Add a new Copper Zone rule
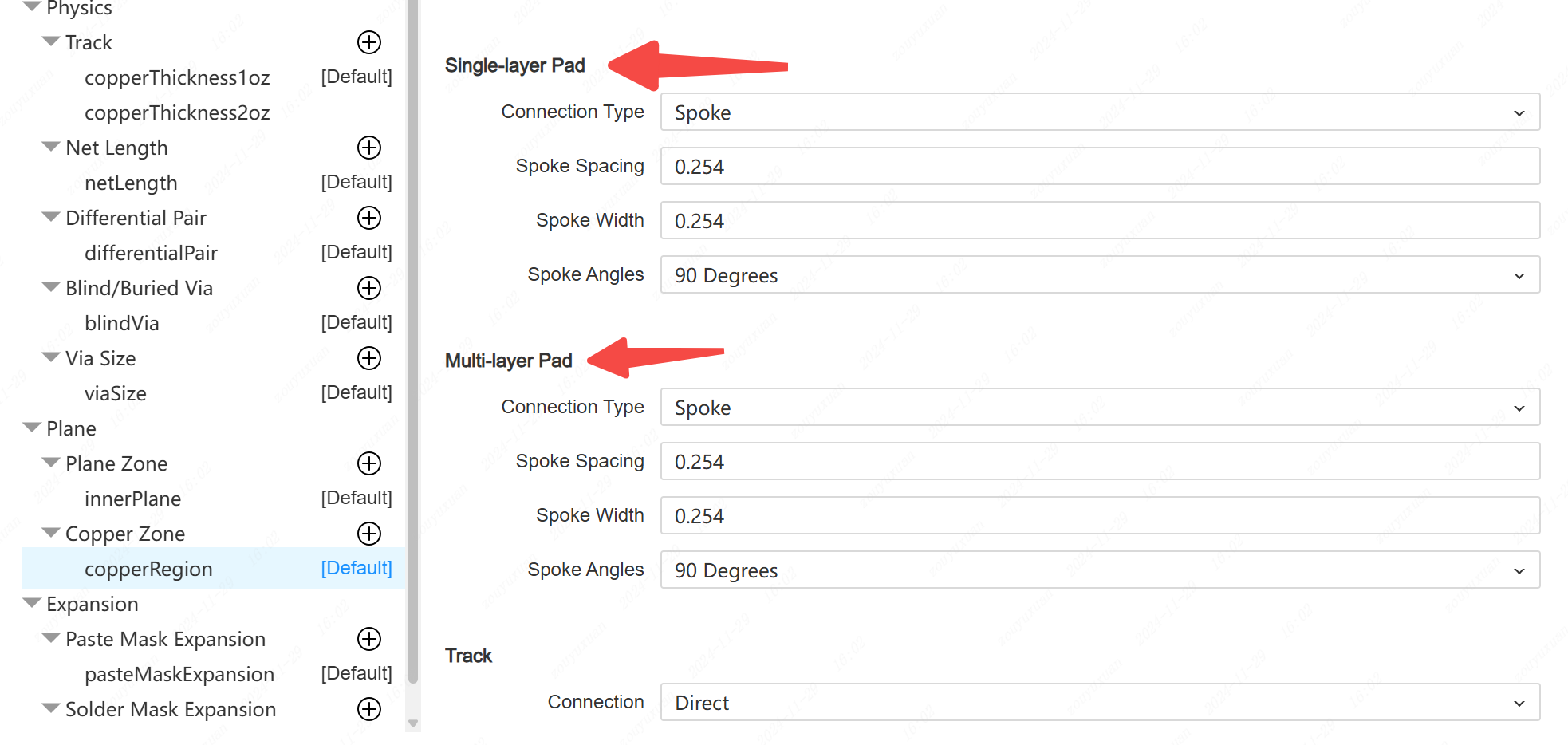This screenshot has width=1568, height=745. pyautogui.click(x=368, y=534)
